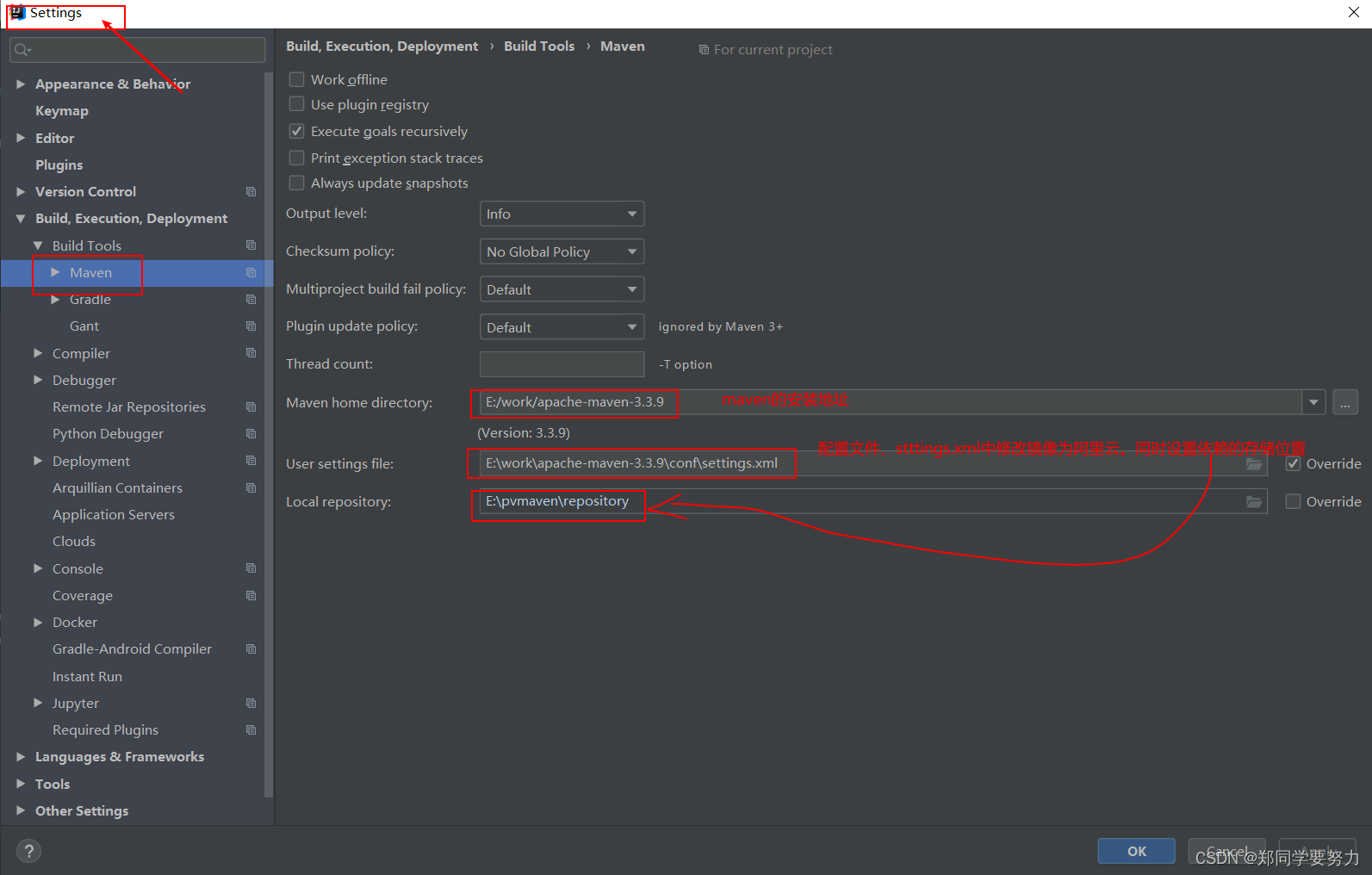This screenshot has width=1372, height=875.
Task: Click the help question mark icon
Action: coord(28,851)
